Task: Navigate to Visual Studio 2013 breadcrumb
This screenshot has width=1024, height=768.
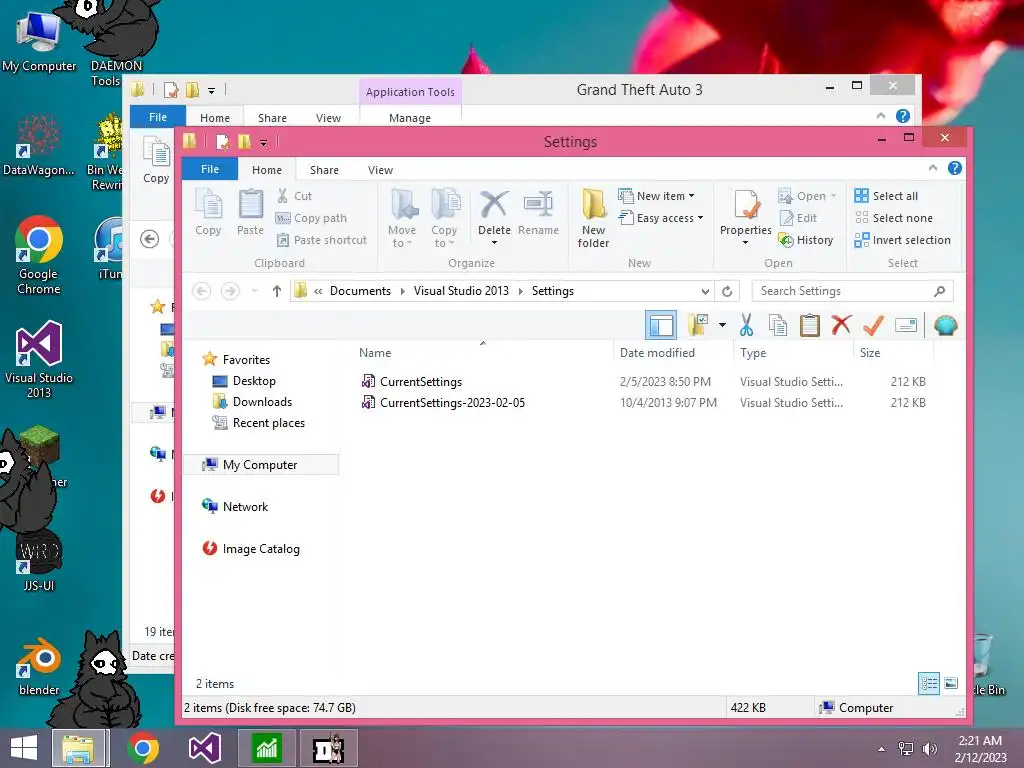Action: 461,291
